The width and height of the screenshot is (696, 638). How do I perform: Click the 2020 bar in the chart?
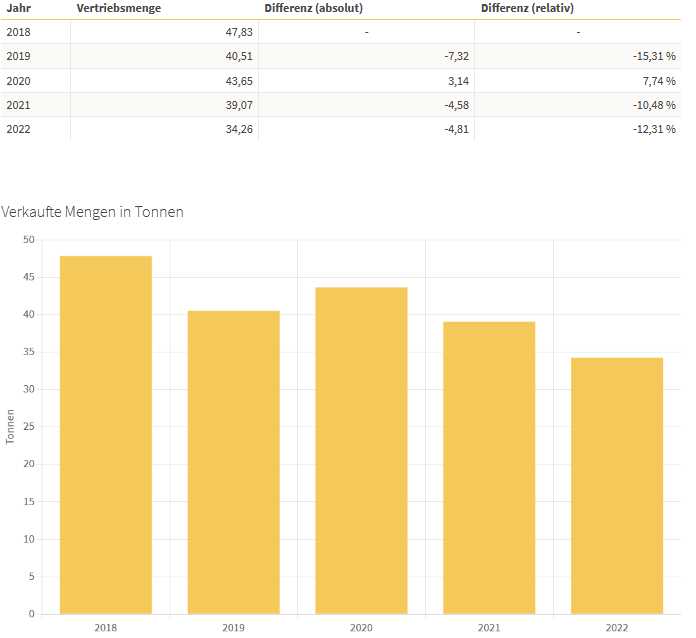pyautogui.click(x=361, y=451)
